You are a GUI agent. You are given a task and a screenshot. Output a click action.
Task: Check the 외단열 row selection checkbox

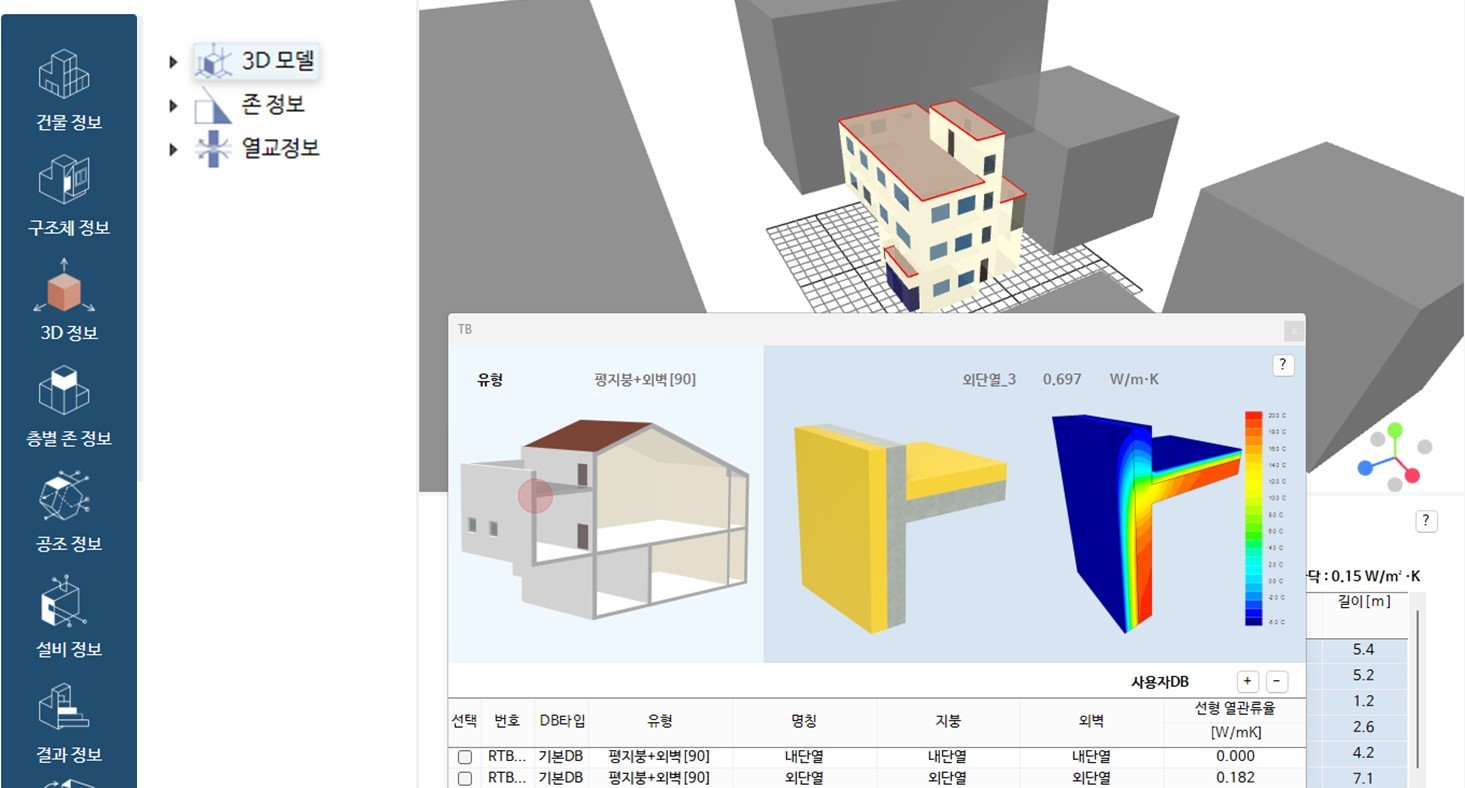pos(464,778)
